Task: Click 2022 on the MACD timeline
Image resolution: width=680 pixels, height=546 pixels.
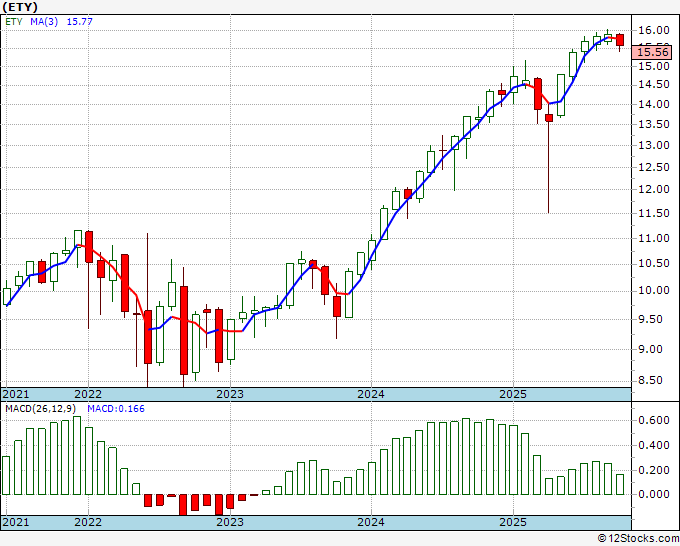Action: pos(88,522)
